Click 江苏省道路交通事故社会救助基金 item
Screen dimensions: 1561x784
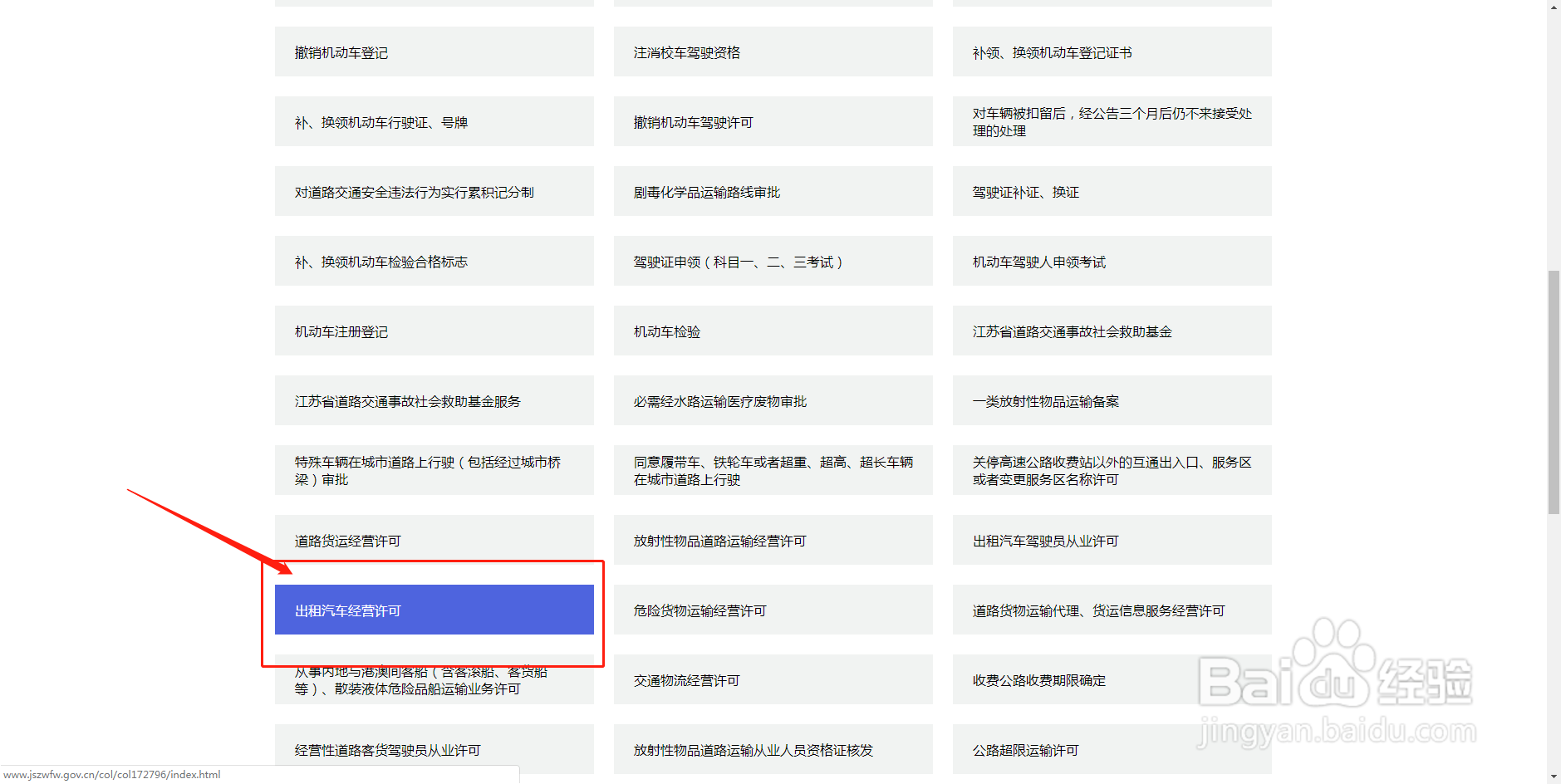coord(1111,331)
